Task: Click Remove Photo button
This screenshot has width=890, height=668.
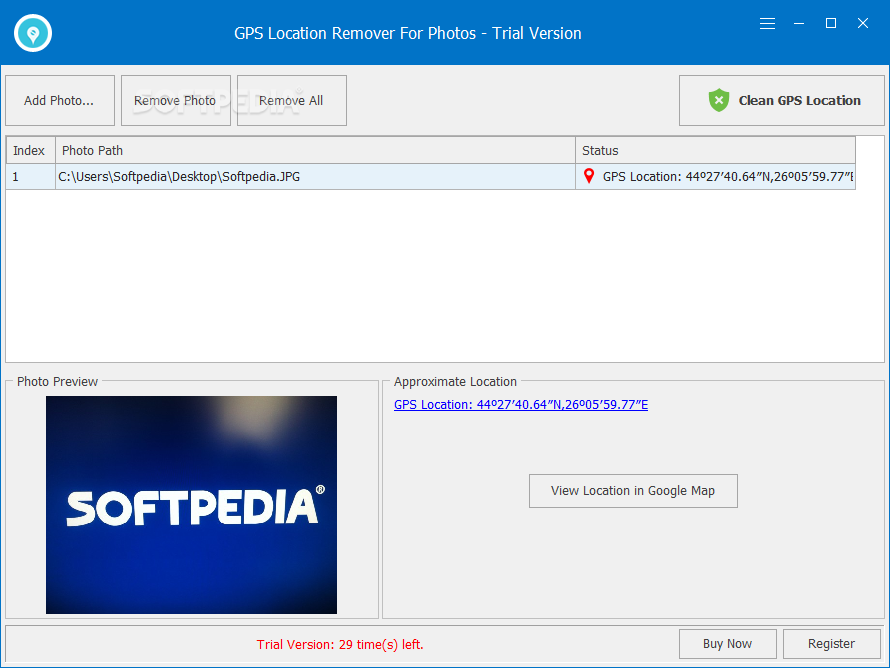Action: (x=176, y=100)
